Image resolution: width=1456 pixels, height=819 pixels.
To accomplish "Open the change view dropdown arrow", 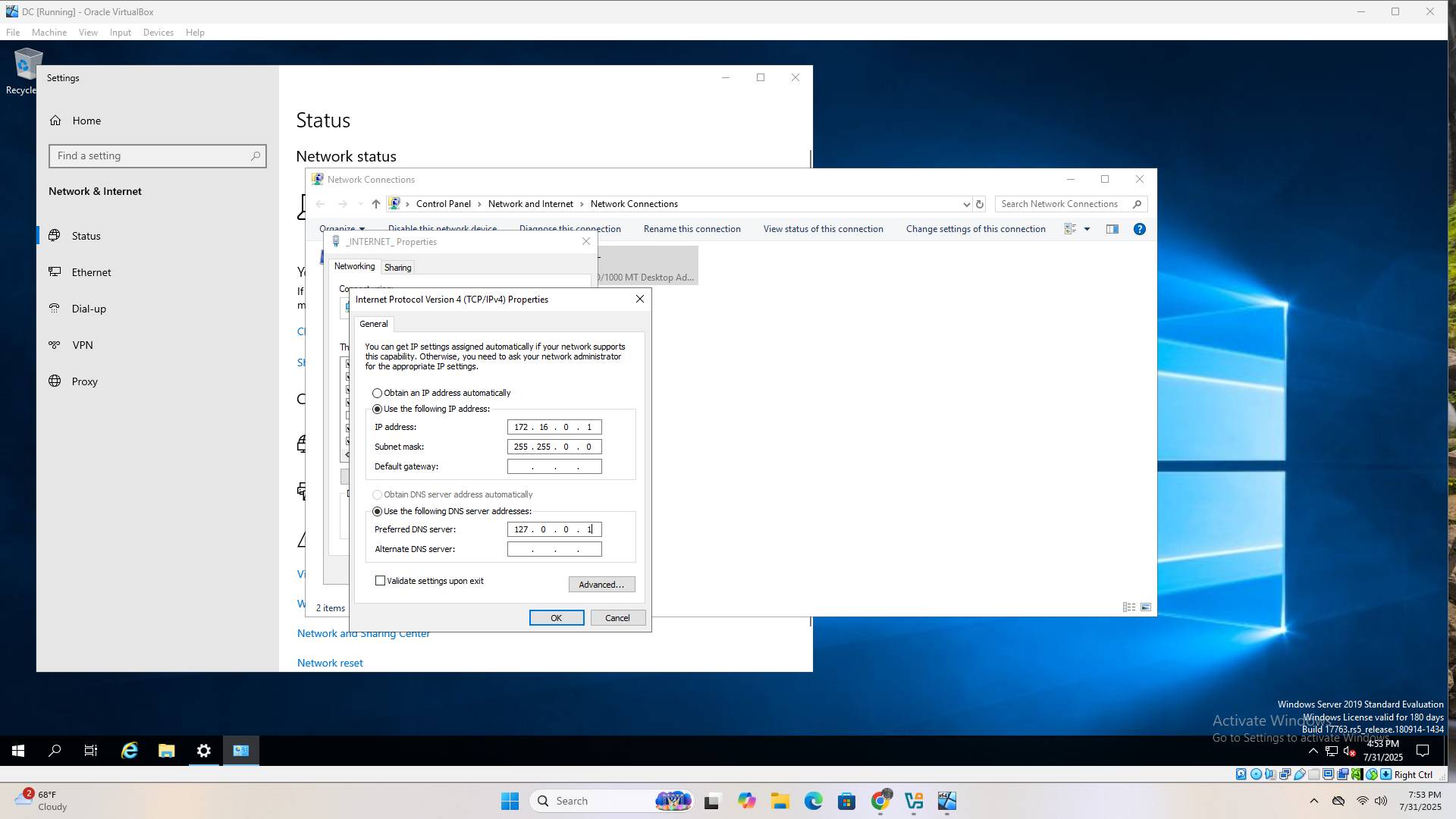I will pyautogui.click(x=1087, y=229).
